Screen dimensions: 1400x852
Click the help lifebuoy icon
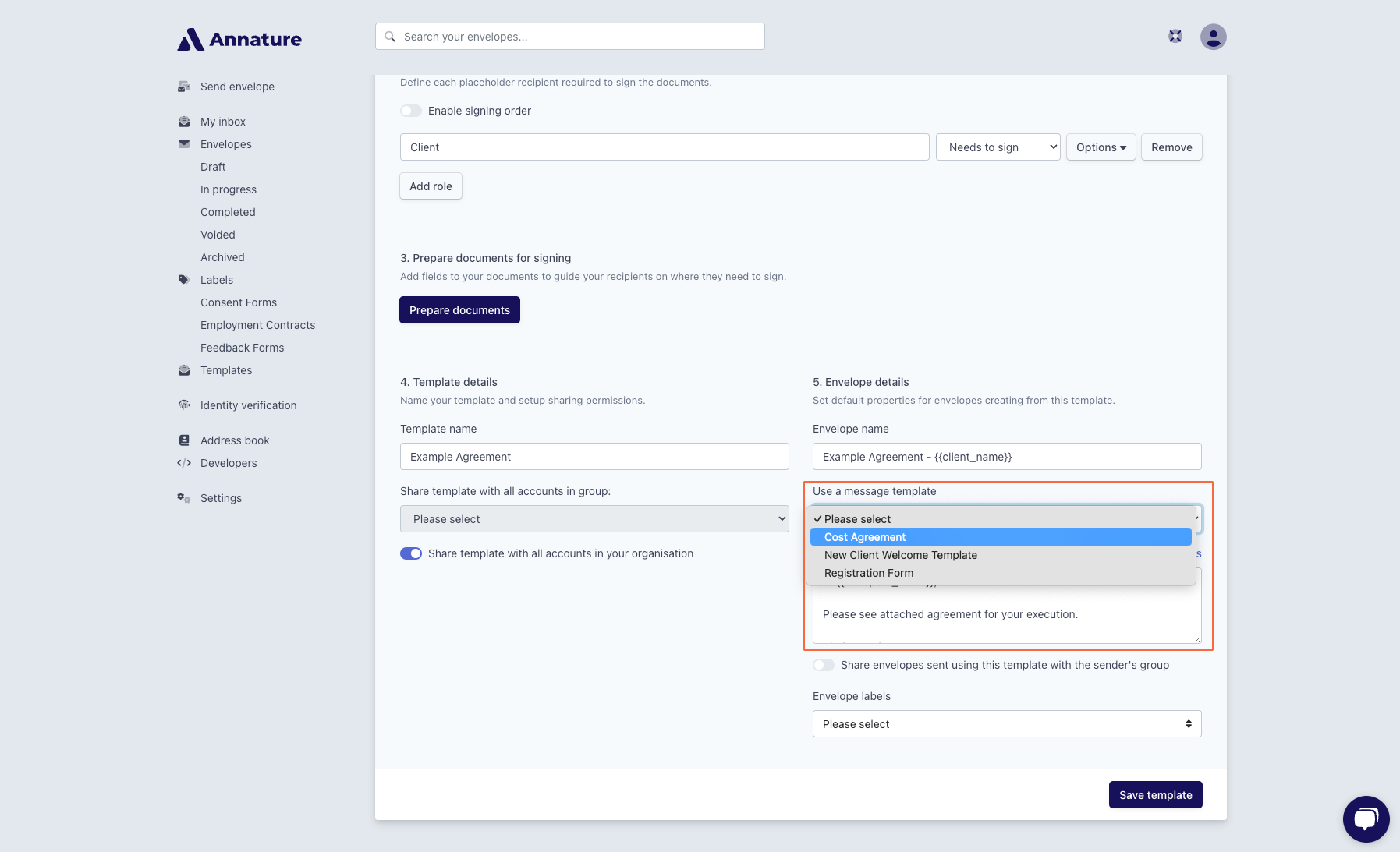pos(1175,36)
